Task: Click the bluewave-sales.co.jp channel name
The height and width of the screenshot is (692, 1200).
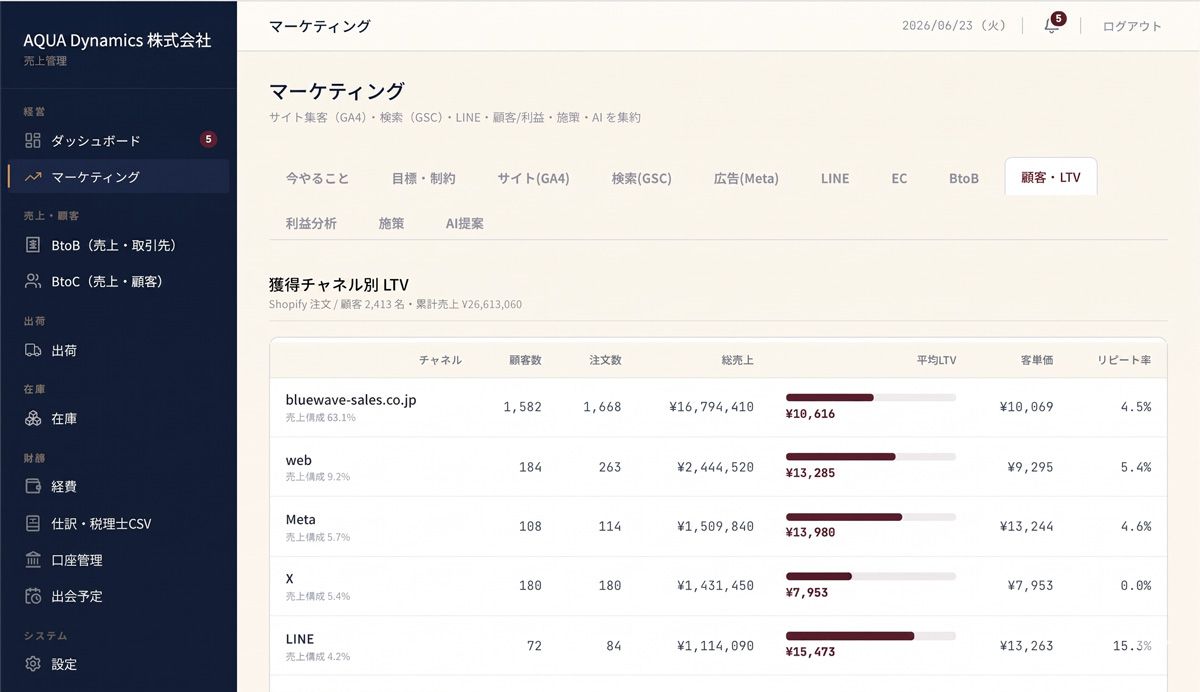Action: click(351, 400)
